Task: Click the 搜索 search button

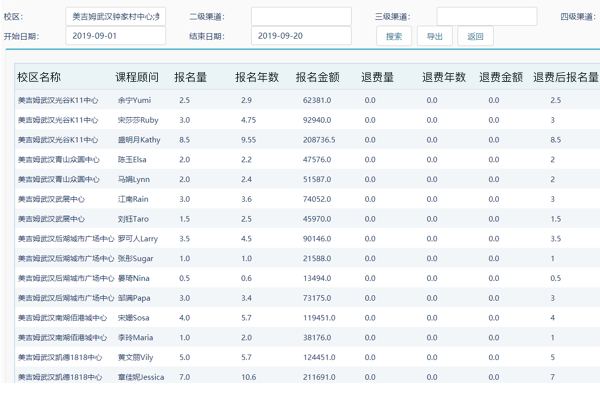Action: pos(393,36)
